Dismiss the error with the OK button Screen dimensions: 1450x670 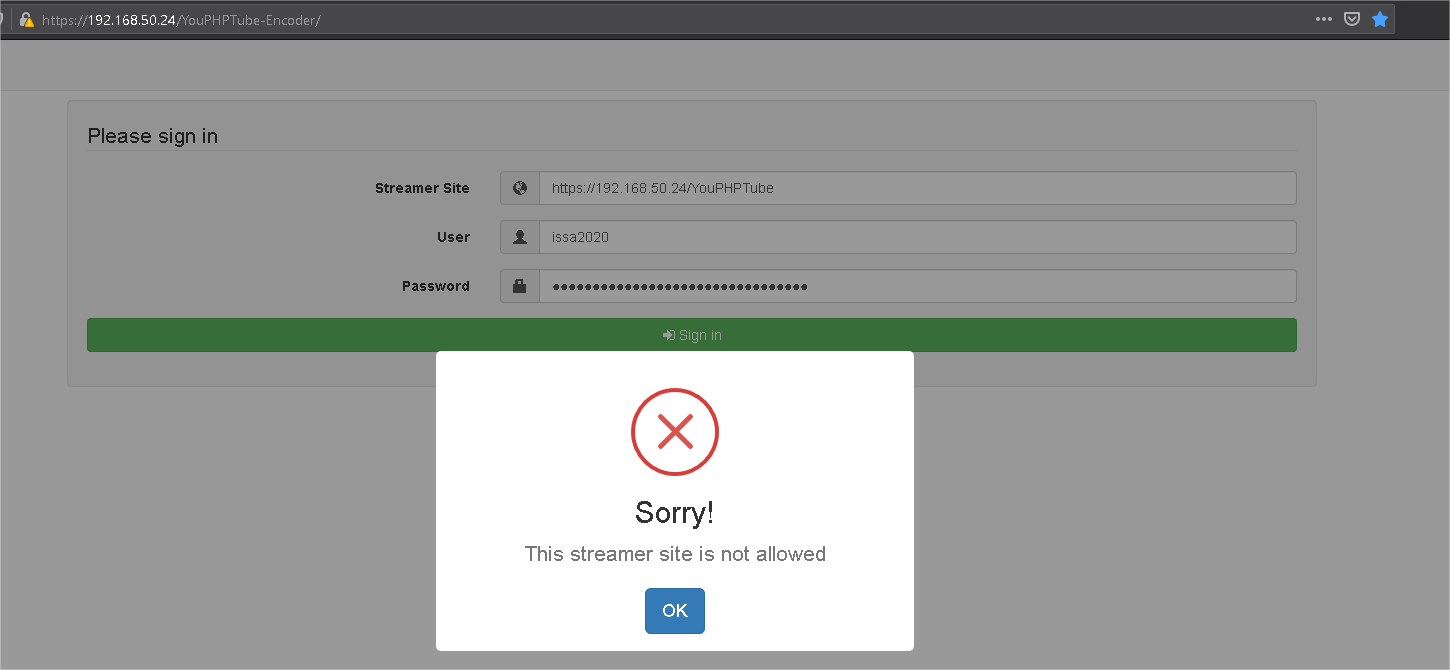click(x=674, y=610)
